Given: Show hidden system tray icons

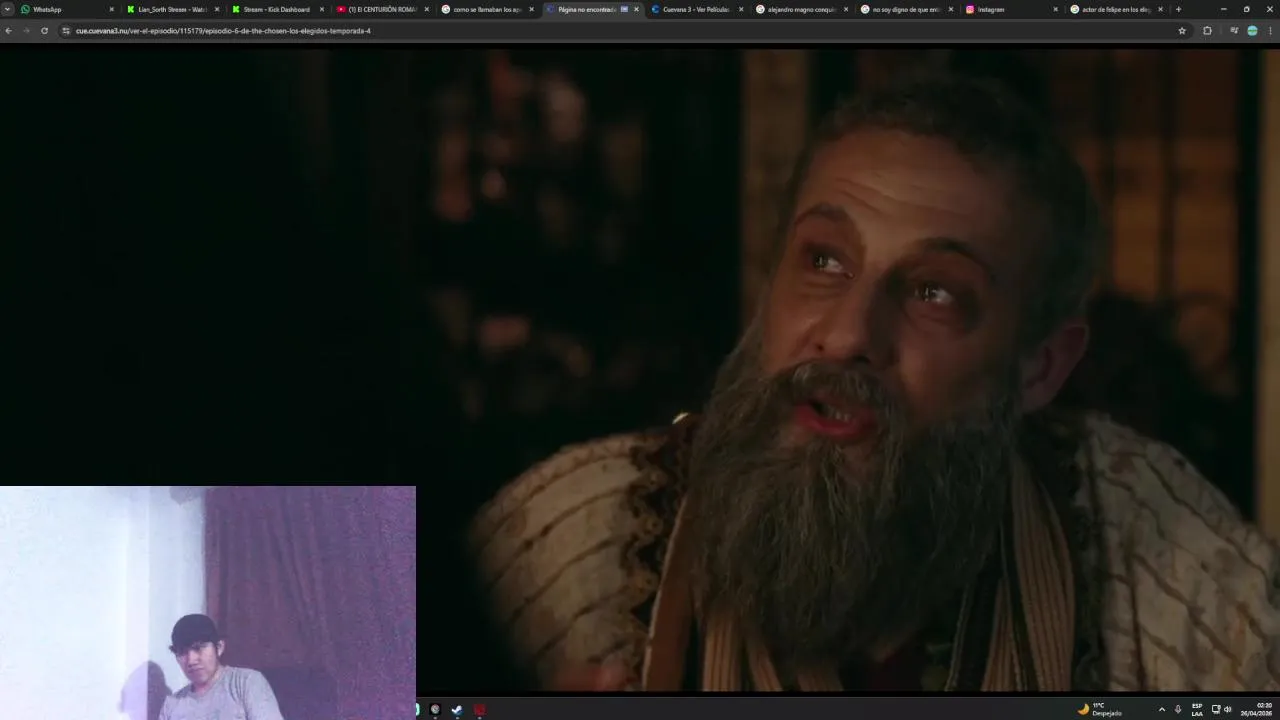Looking at the screenshot, I should pyautogui.click(x=1161, y=709).
